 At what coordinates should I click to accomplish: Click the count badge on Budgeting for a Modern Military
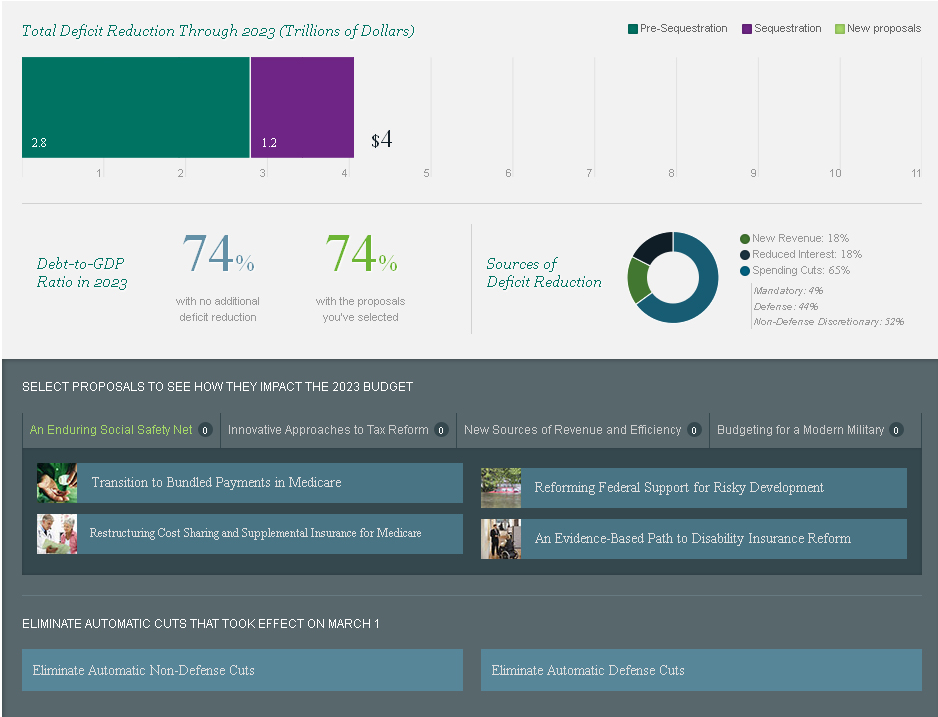[896, 430]
